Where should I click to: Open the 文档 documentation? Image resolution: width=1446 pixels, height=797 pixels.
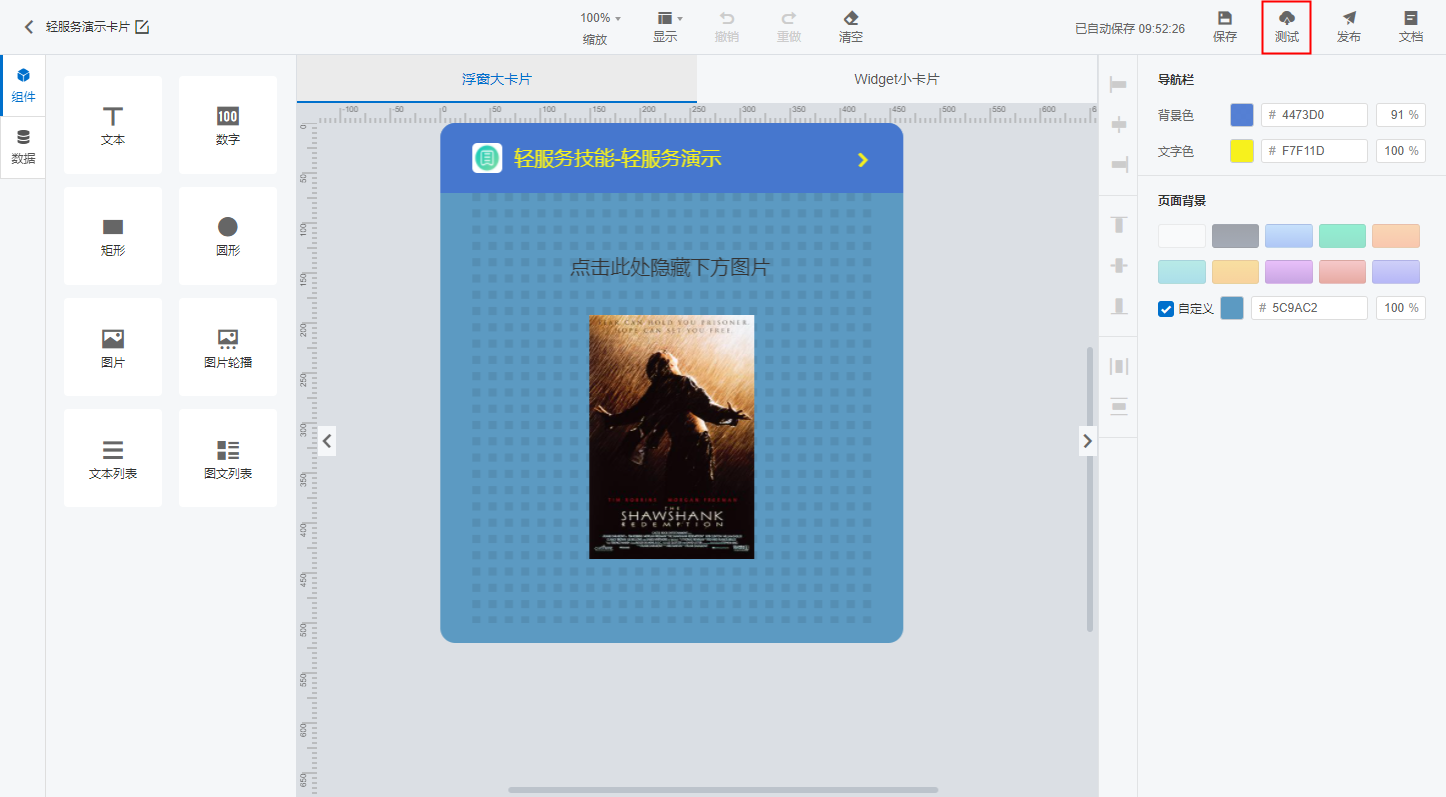[x=1411, y=27]
